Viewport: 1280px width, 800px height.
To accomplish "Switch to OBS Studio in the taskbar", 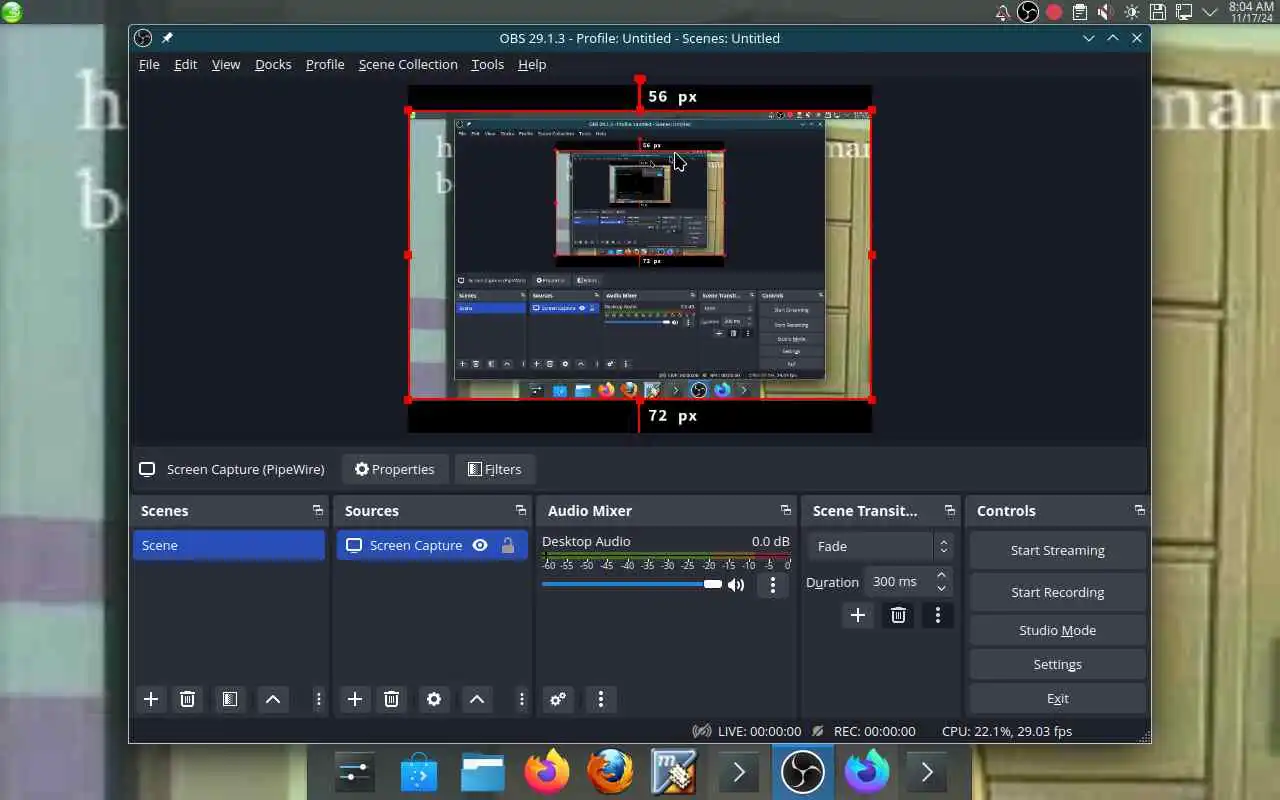I will point(803,772).
